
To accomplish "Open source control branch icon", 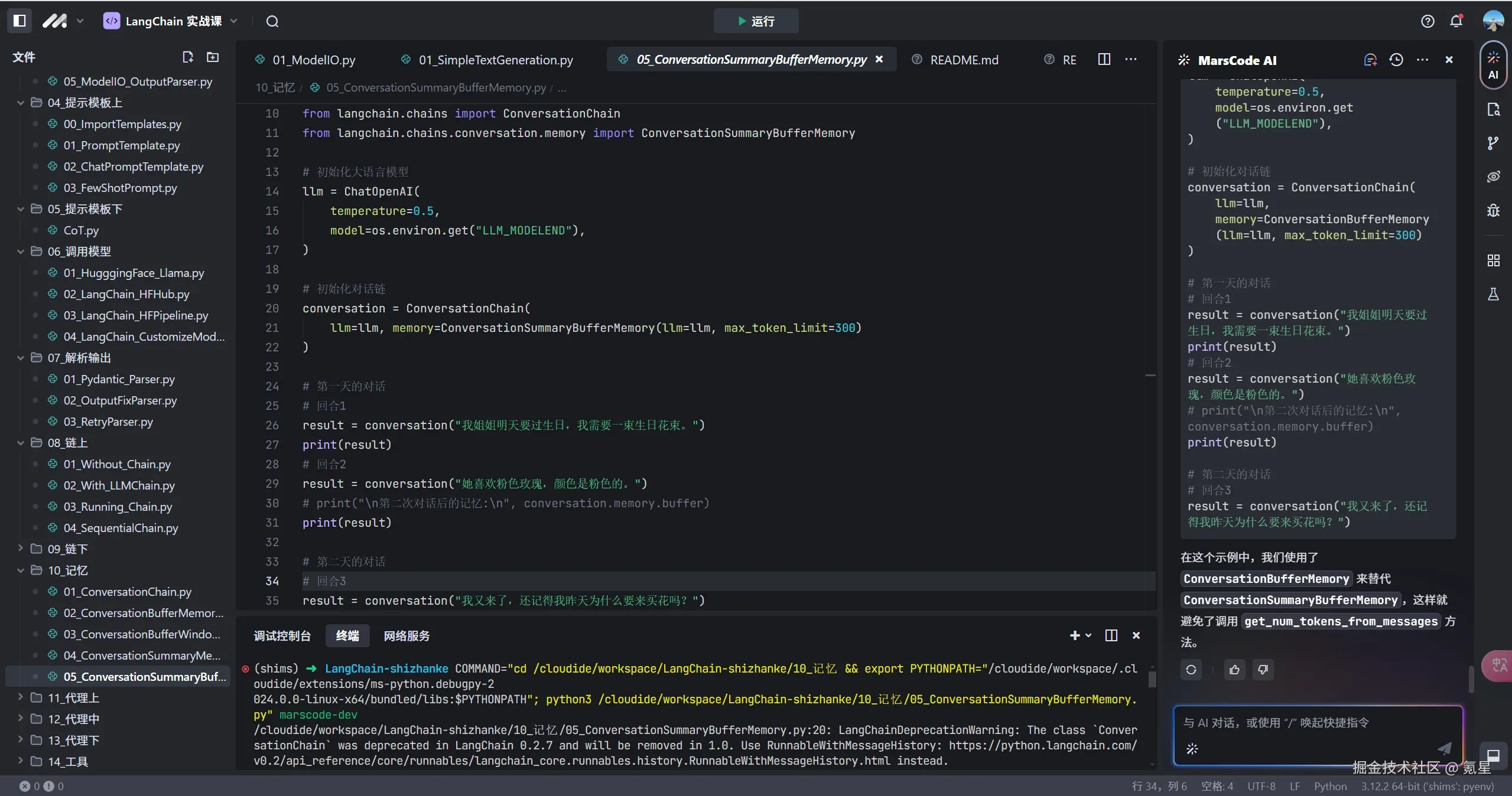I will 1493,143.
